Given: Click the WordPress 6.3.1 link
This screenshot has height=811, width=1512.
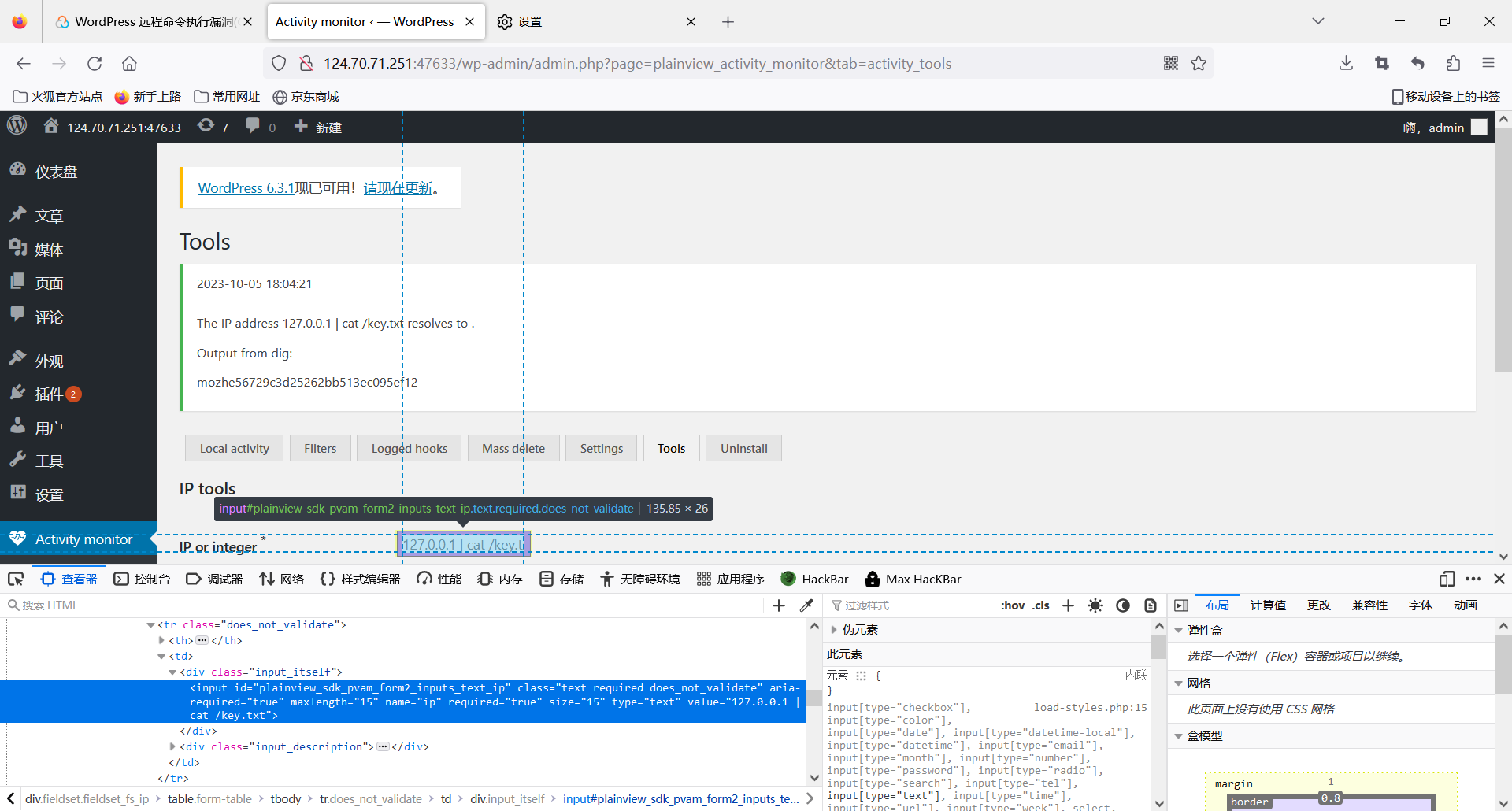Looking at the screenshot, I should [x=246, y=188].
